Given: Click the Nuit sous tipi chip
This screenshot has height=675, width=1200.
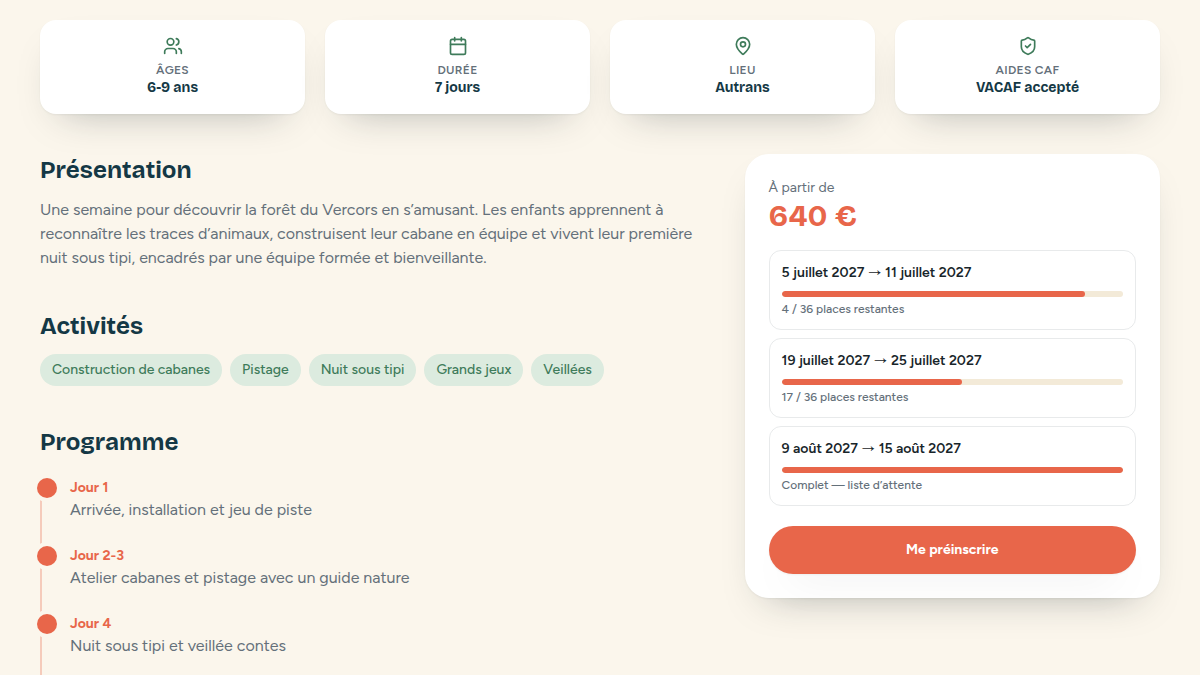Looking at the screenshot, I should (x=362, y=370).
